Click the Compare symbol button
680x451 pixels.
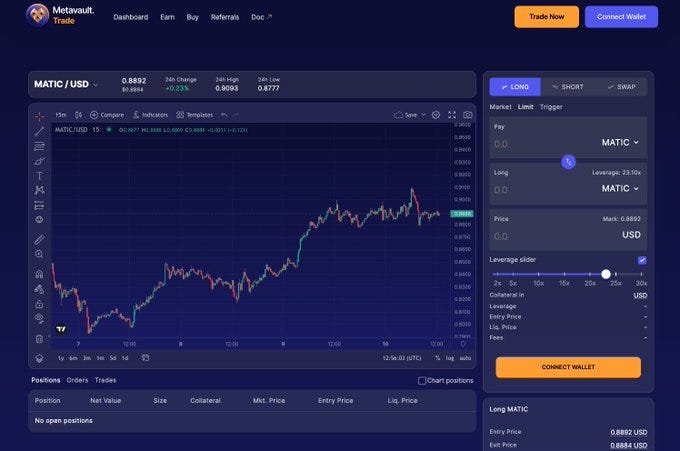[107, 115]
